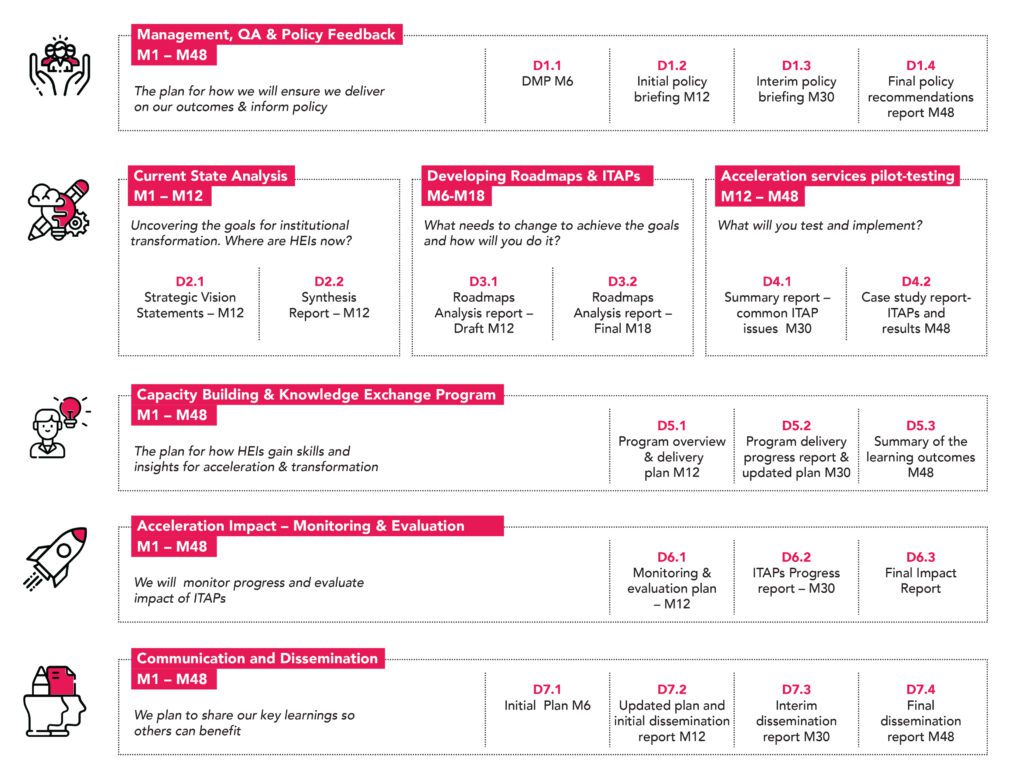Select the Communication and Dissemination heading
The height and width of the screenshot is (779, 1024).
point(257,658)
